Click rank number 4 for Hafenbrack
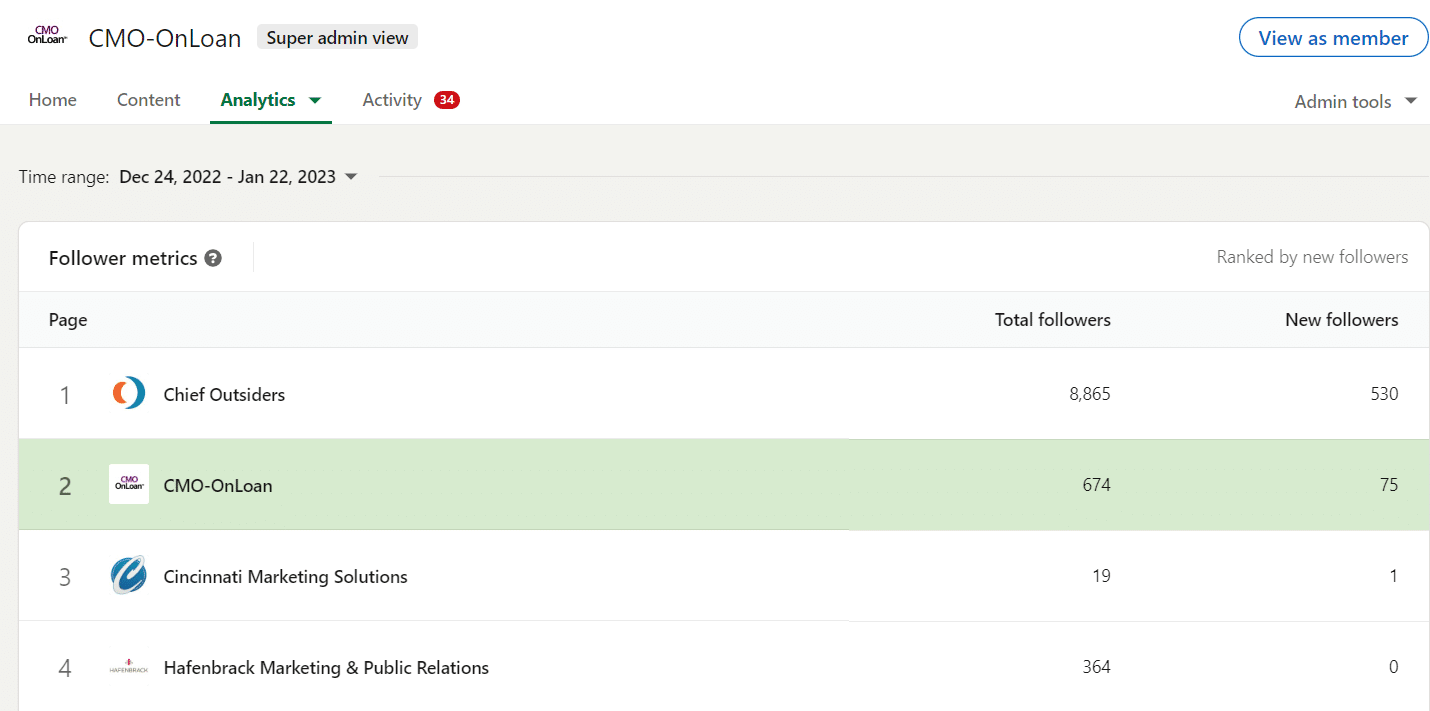Screen dimensions: 1430x711 tap(65, 668)
